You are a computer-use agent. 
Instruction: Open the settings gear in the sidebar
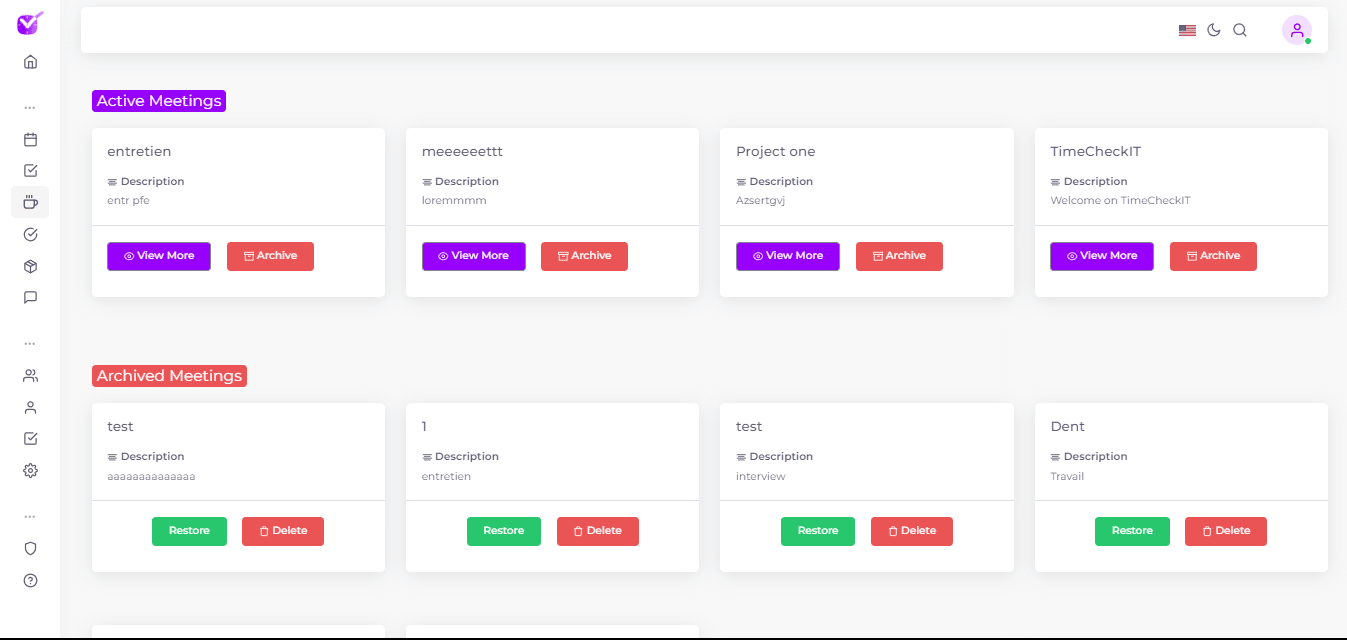tap(30, 470)
